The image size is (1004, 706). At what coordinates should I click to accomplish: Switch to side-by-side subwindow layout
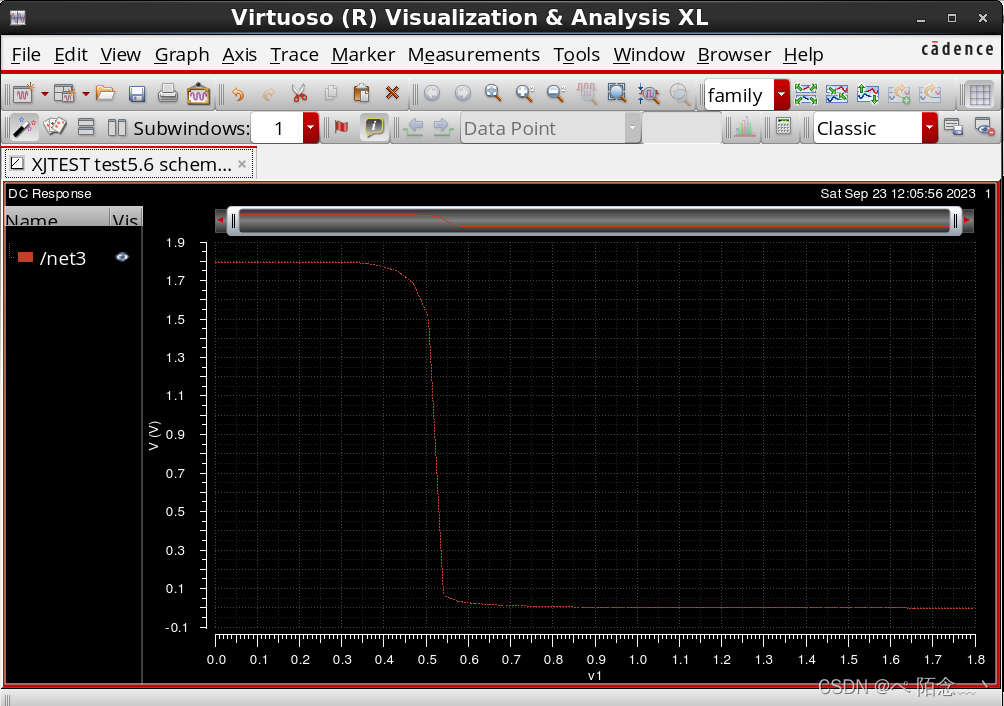pos(117,127)
